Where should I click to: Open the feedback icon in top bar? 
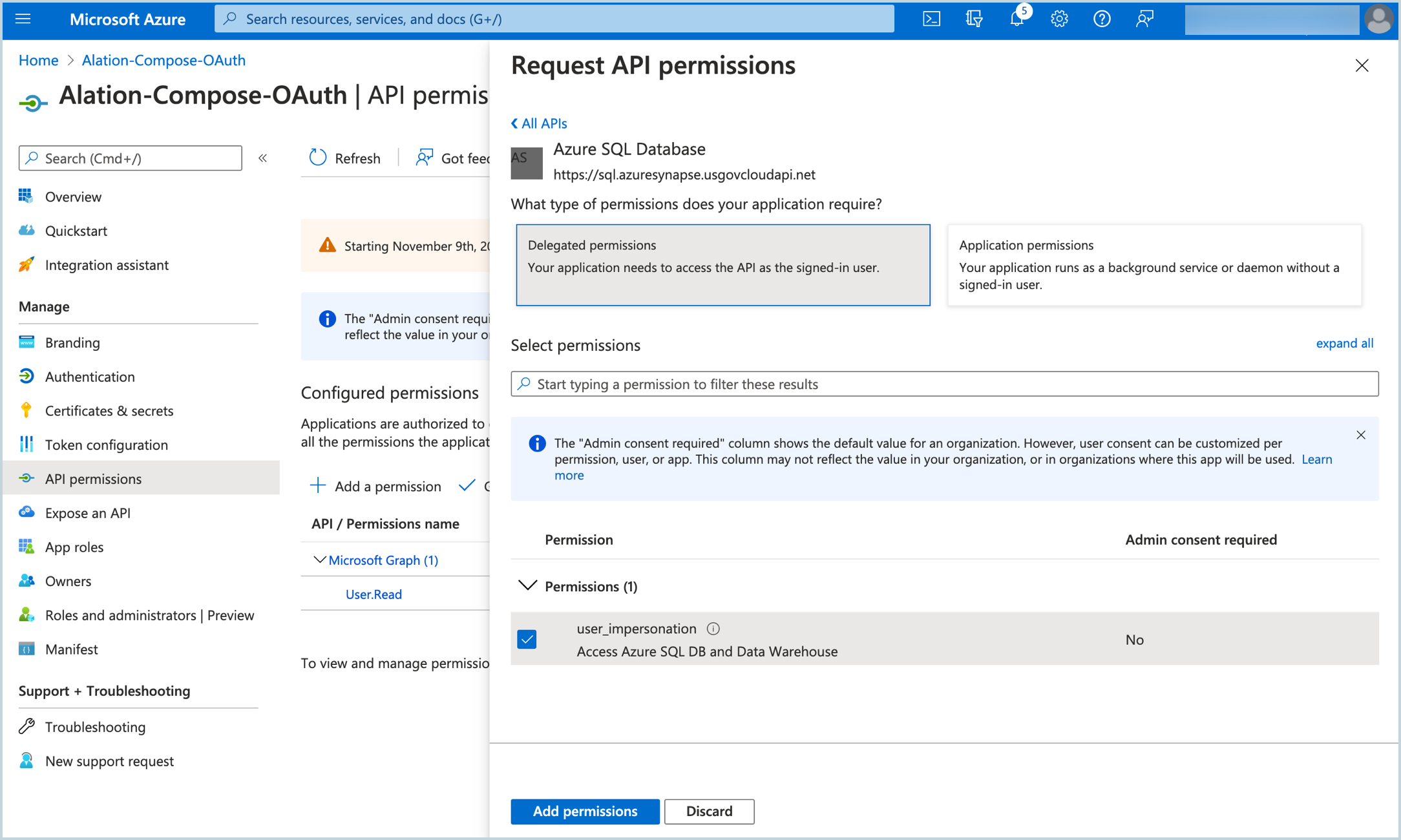point(1144,19)
